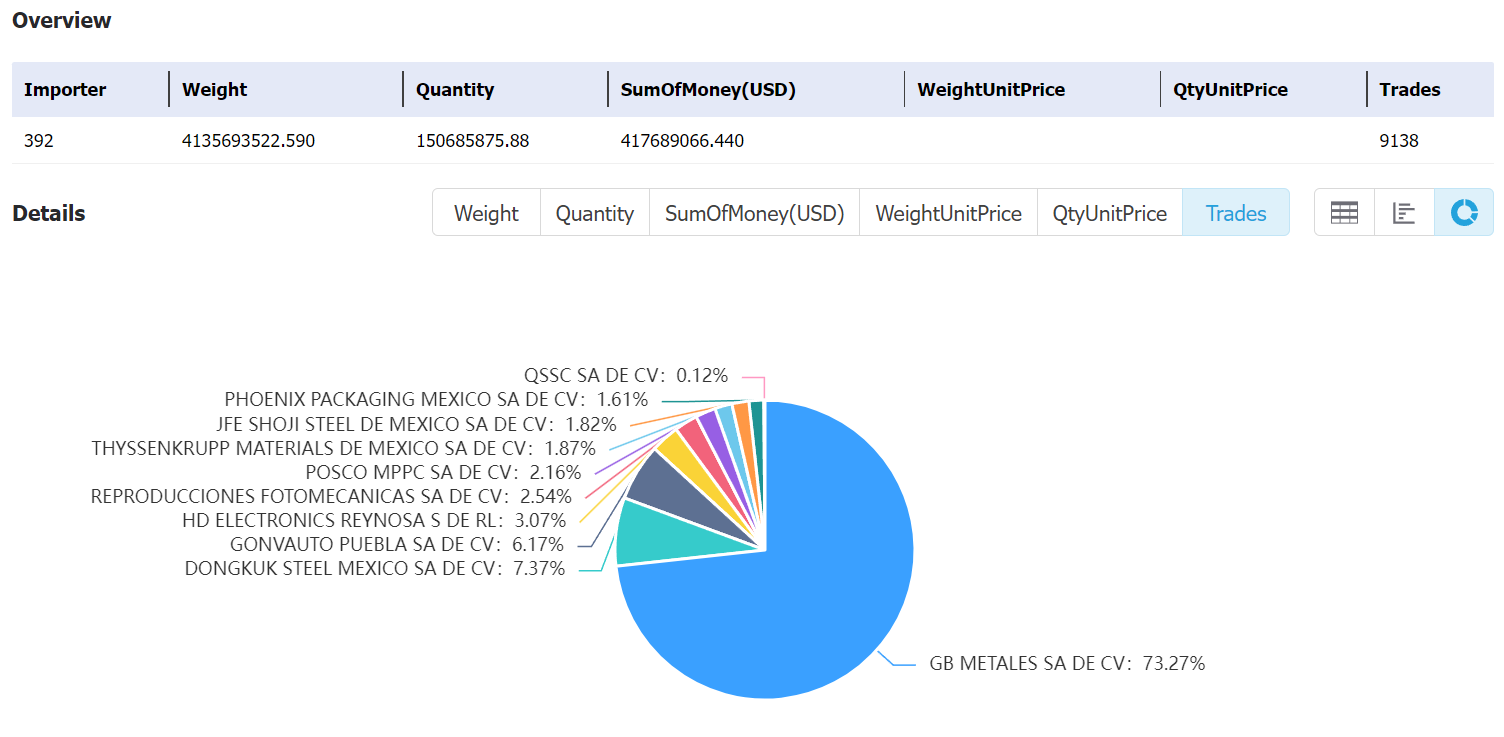Open the QtyUnitPrice details tab
This screenshot has width=1504, height=737.
(x=1110, y=213)
